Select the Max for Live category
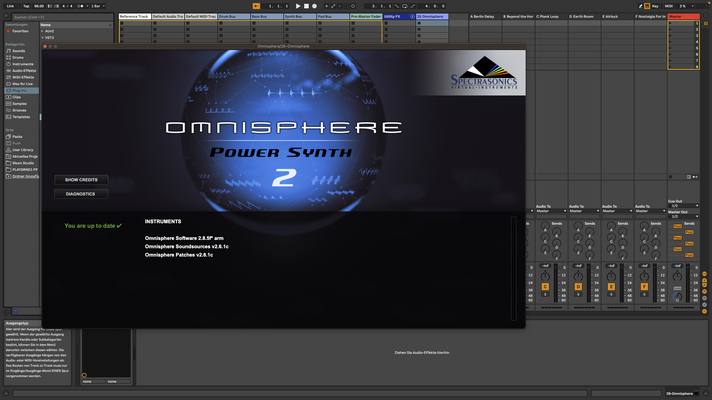Viewport: 712px width, 400px height. coord(21,84)
